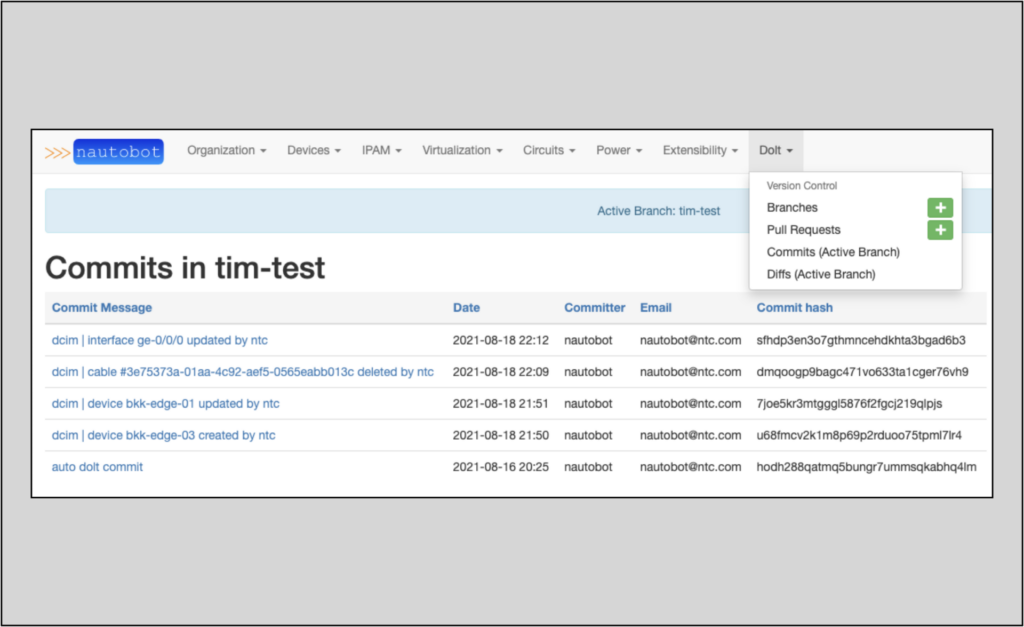The width and height of the screenshot is (1024, 627).
Task: Click email in the 'auto dolt commit' row
Action: coord(690,467)
